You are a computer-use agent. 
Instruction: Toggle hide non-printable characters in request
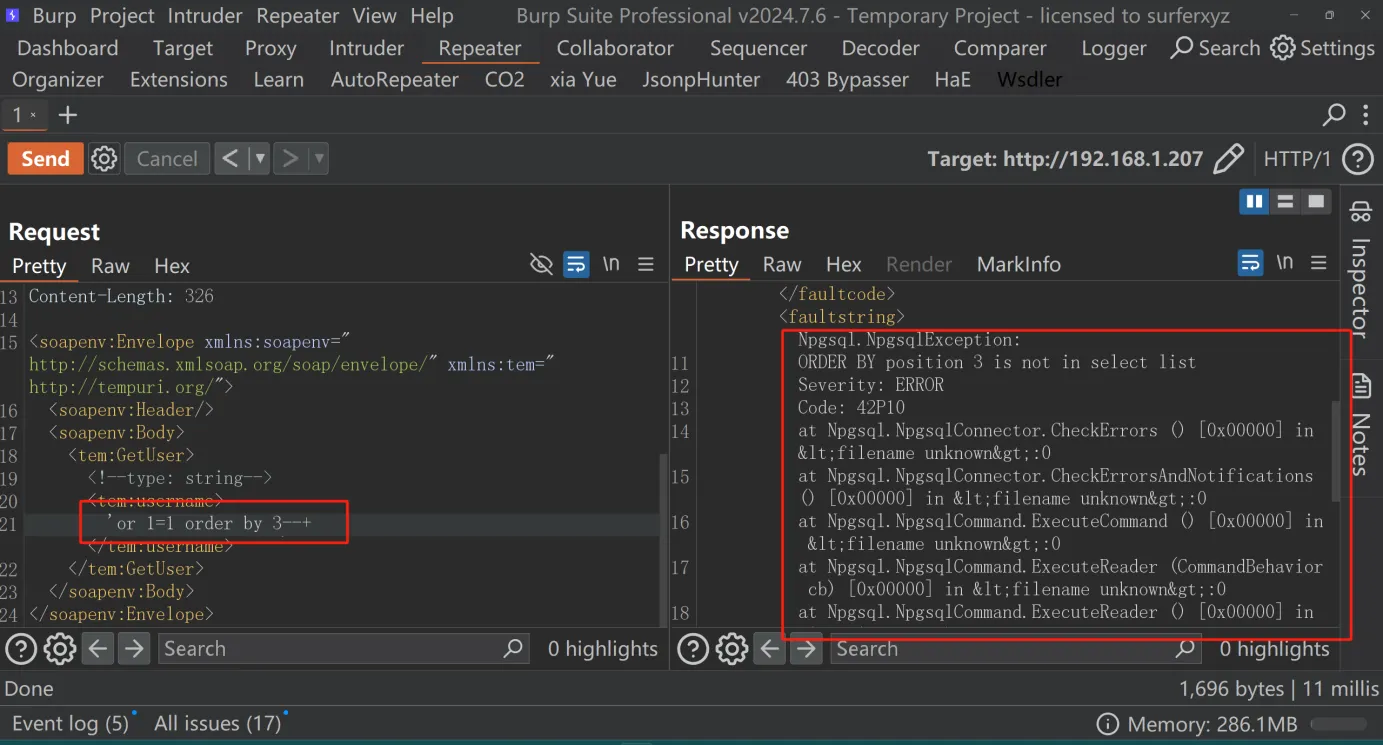point(541,264)
